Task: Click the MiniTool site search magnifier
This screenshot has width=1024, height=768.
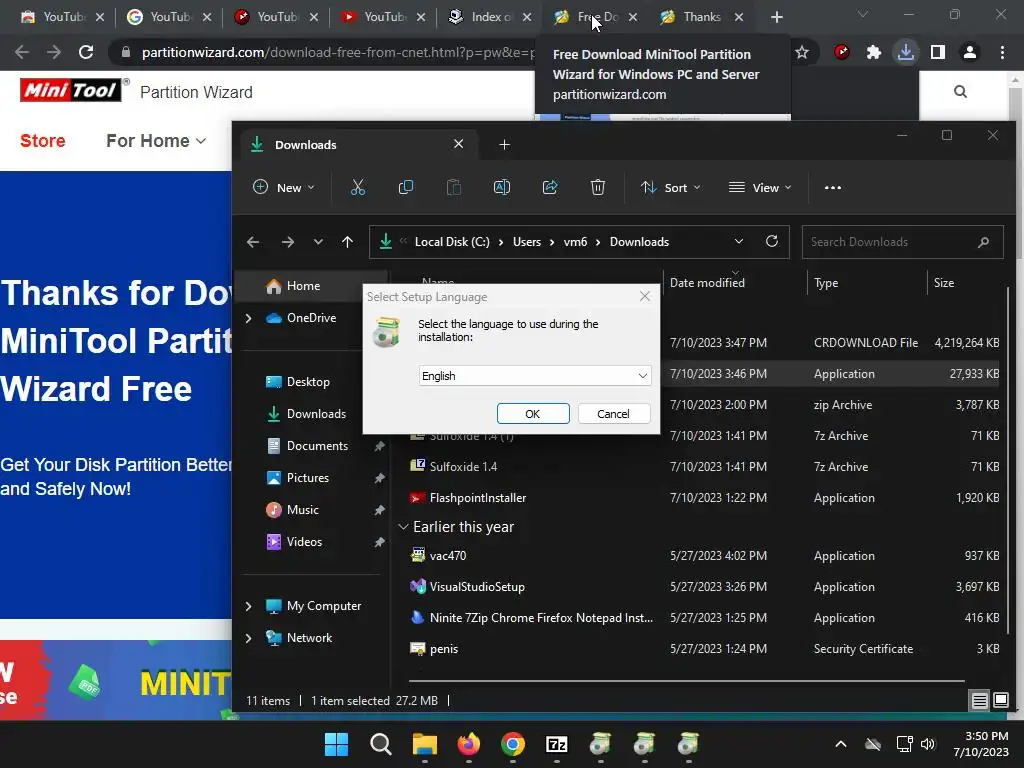Action: tap(960, 91)
